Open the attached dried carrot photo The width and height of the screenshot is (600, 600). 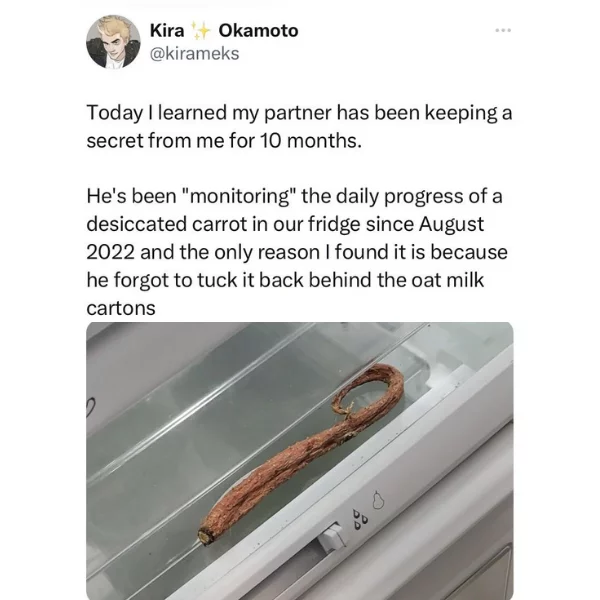[x=300, y=461]
